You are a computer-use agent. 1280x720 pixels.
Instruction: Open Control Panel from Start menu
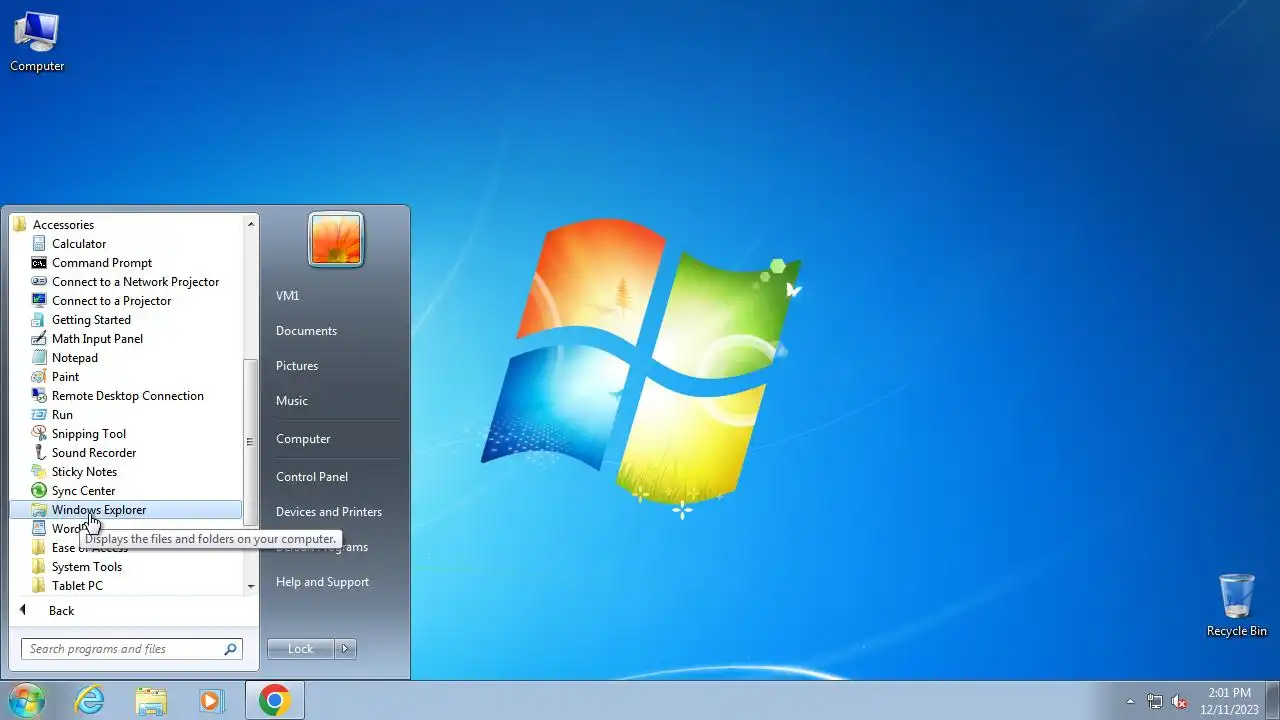point(312,477)
